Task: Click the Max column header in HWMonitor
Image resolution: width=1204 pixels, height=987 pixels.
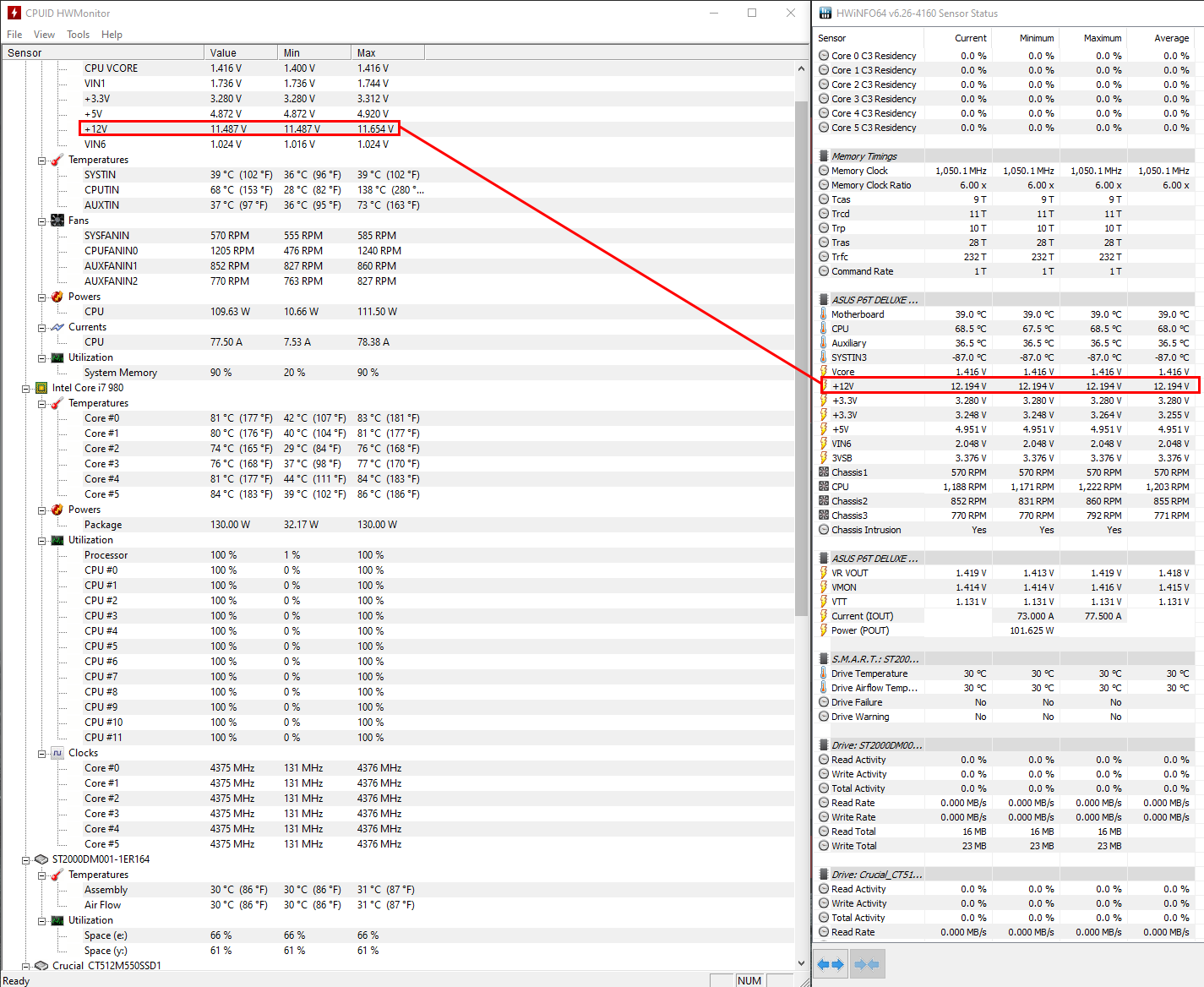Action: 388,52
